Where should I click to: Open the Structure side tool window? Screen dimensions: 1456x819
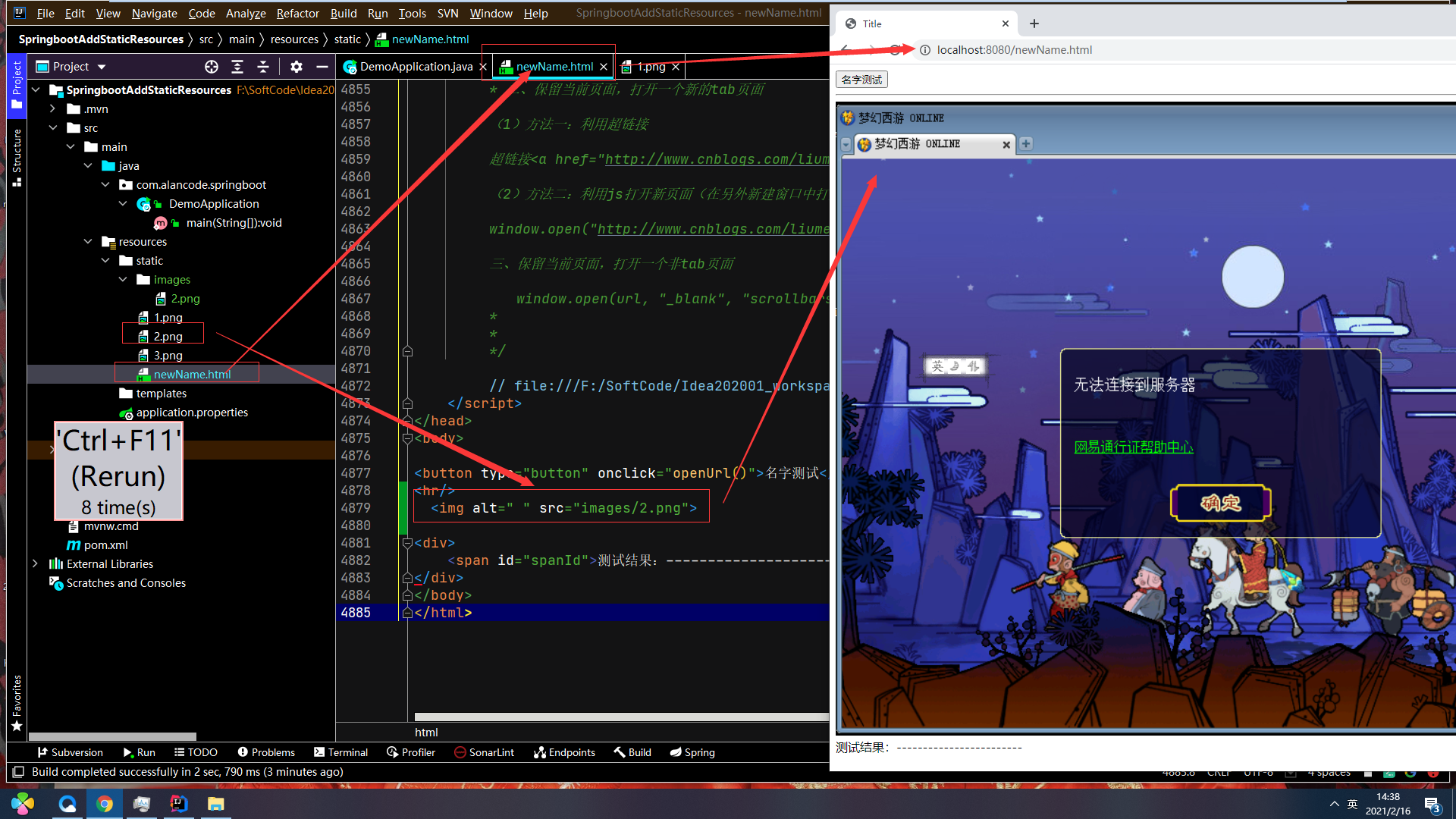(17, 158)
